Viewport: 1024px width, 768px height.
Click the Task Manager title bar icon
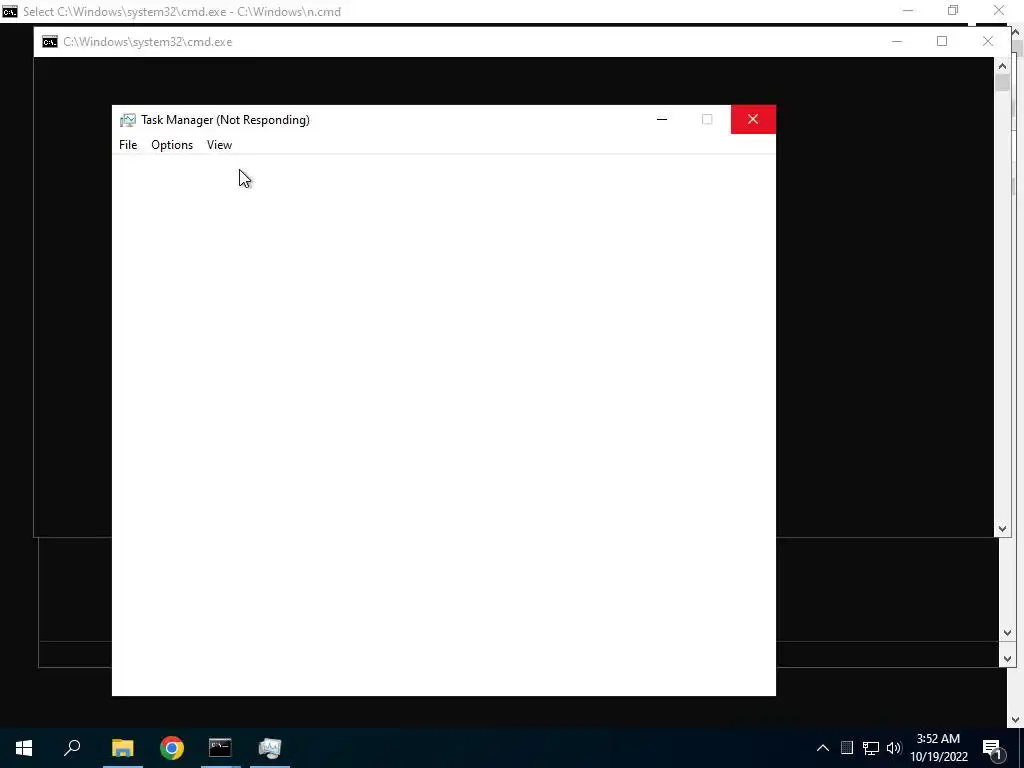tap(128, 120)
